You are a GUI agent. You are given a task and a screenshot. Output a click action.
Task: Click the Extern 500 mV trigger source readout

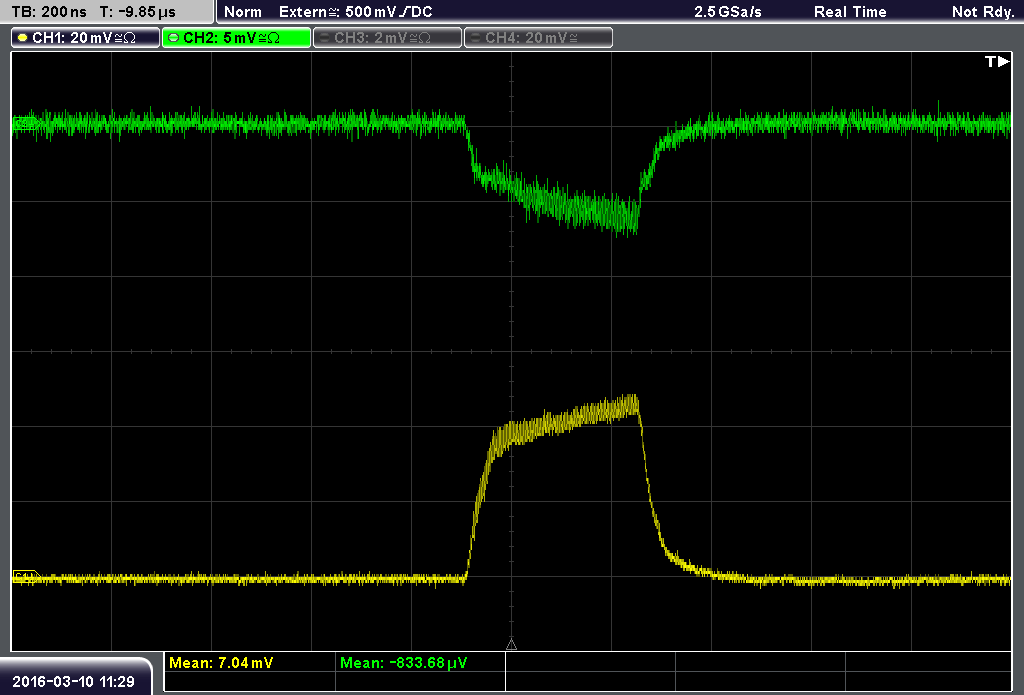355,12
